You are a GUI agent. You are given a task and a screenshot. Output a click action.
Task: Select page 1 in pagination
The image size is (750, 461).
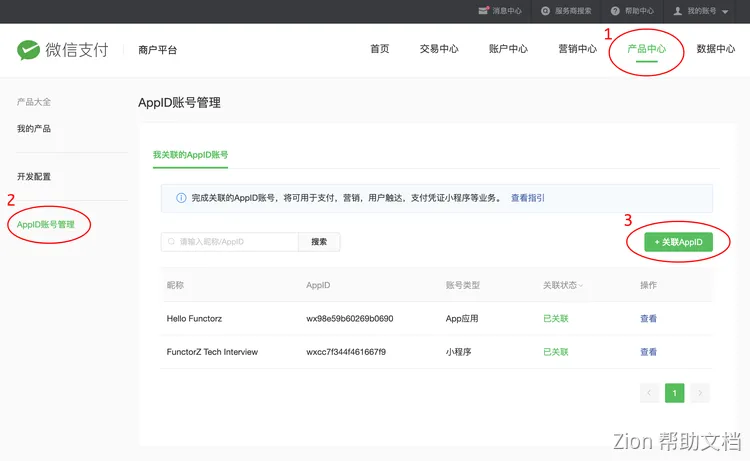[674, 393]
